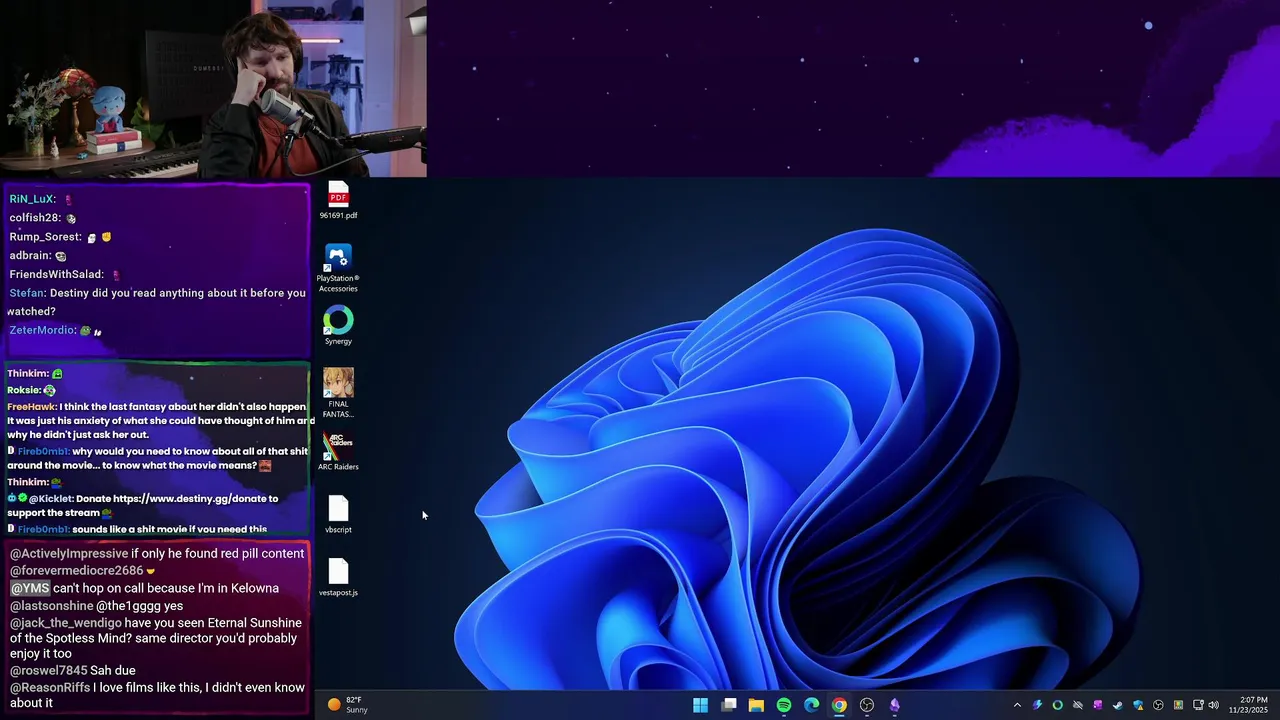Click FreeHawk's username in chat
This screenshot has width=1280, height=720.
click(x=31, y=407)
